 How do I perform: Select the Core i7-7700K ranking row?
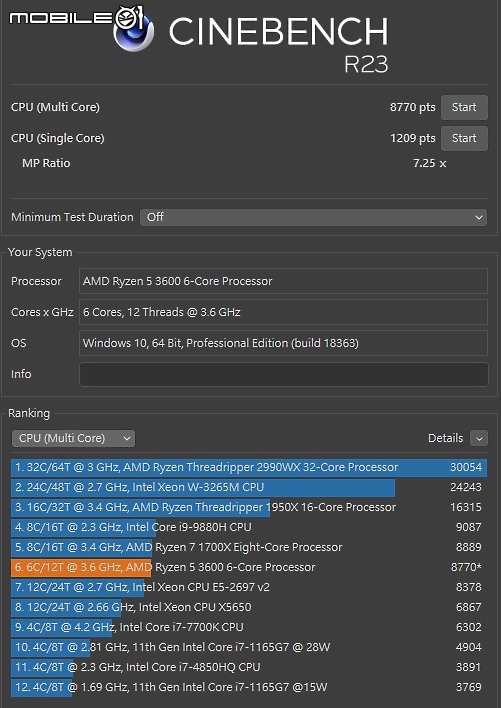click(x=249, y=627)
